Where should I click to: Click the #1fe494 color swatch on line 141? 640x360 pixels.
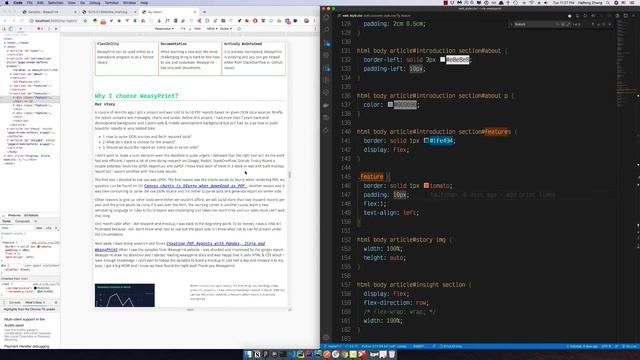(x=426, y=140)
